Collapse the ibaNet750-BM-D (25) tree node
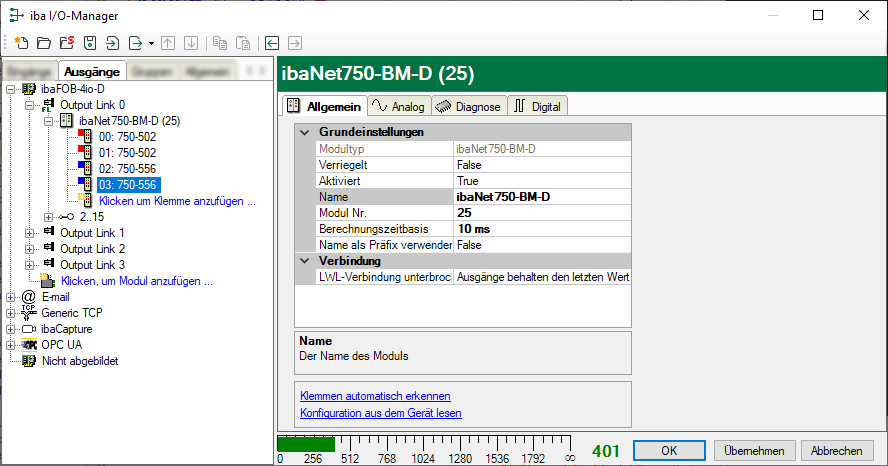888x466 pixels. coord(49,121)
